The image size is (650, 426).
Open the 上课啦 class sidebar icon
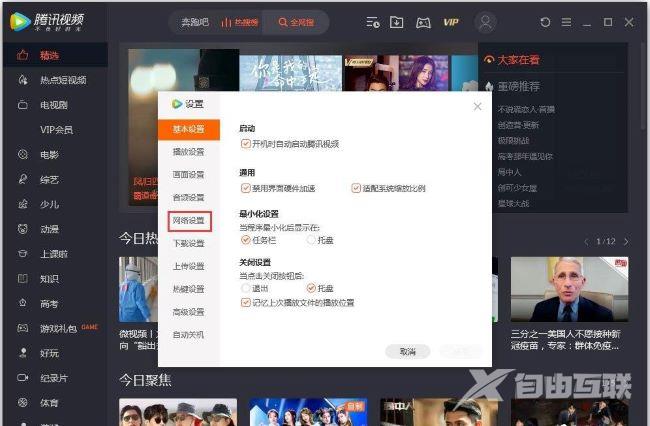pyautogui.click(x=23, y=254)
